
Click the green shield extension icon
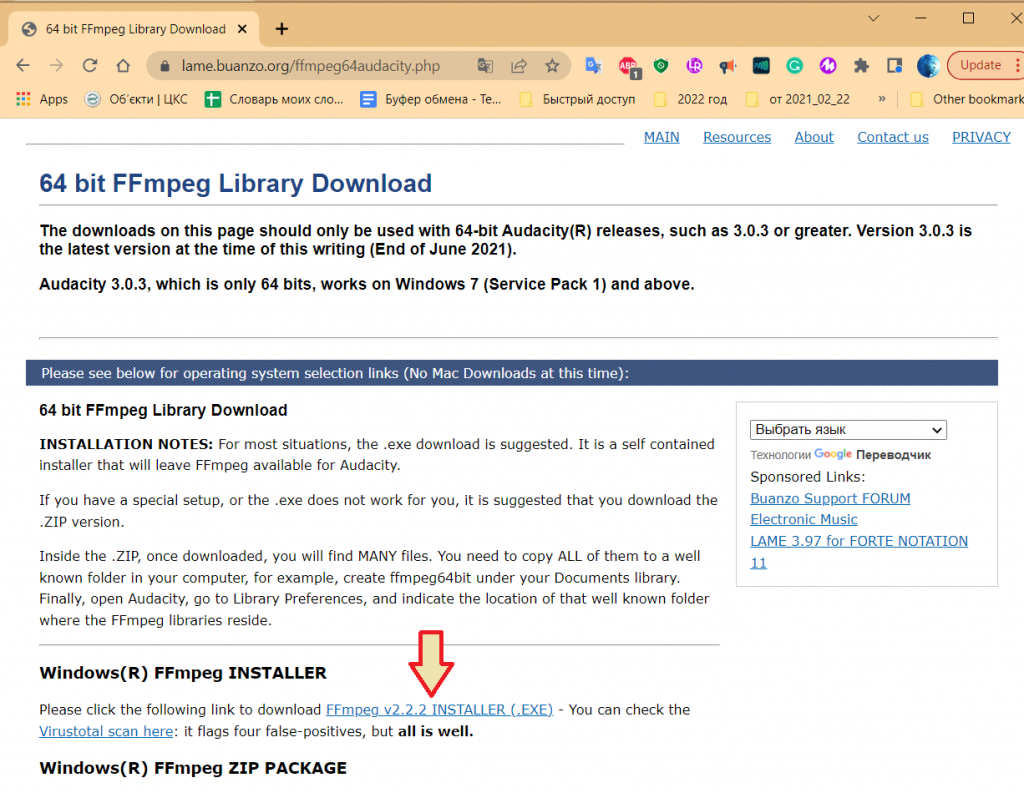click(661, 65)
